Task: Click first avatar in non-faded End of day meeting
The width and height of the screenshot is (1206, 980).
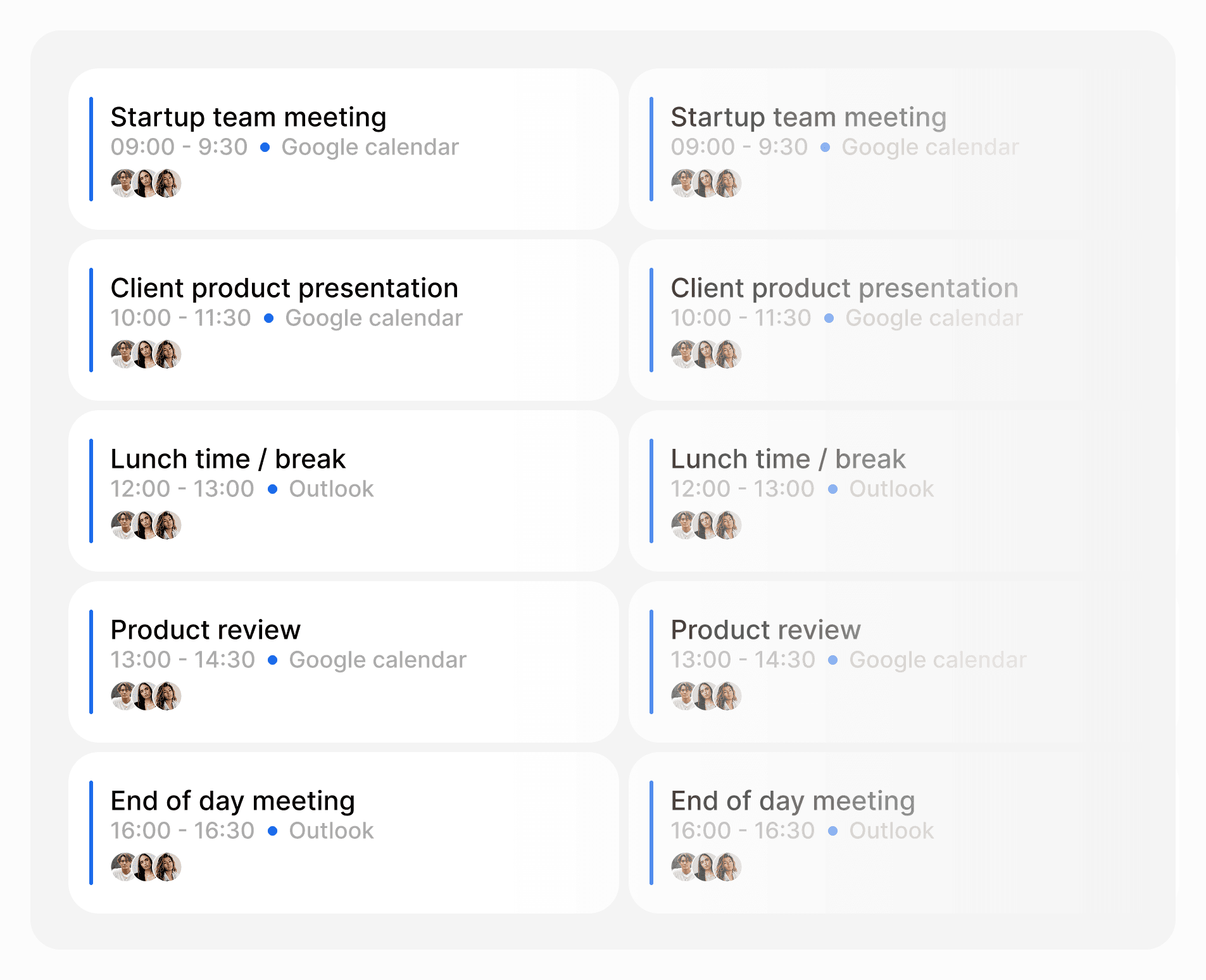Action: 124,867
